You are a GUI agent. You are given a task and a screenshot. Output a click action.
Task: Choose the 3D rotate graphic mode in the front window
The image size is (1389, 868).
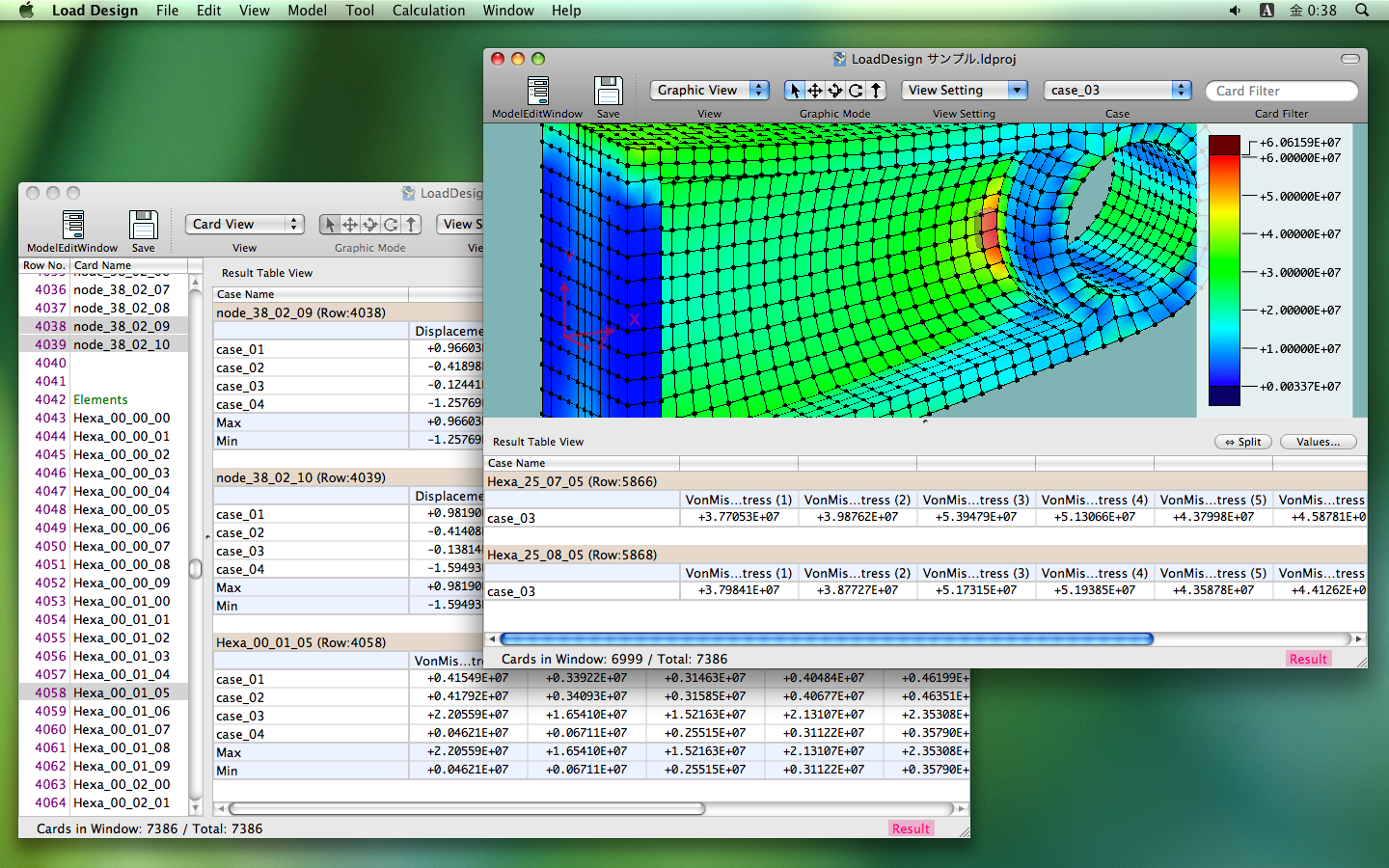pos(835,90)
